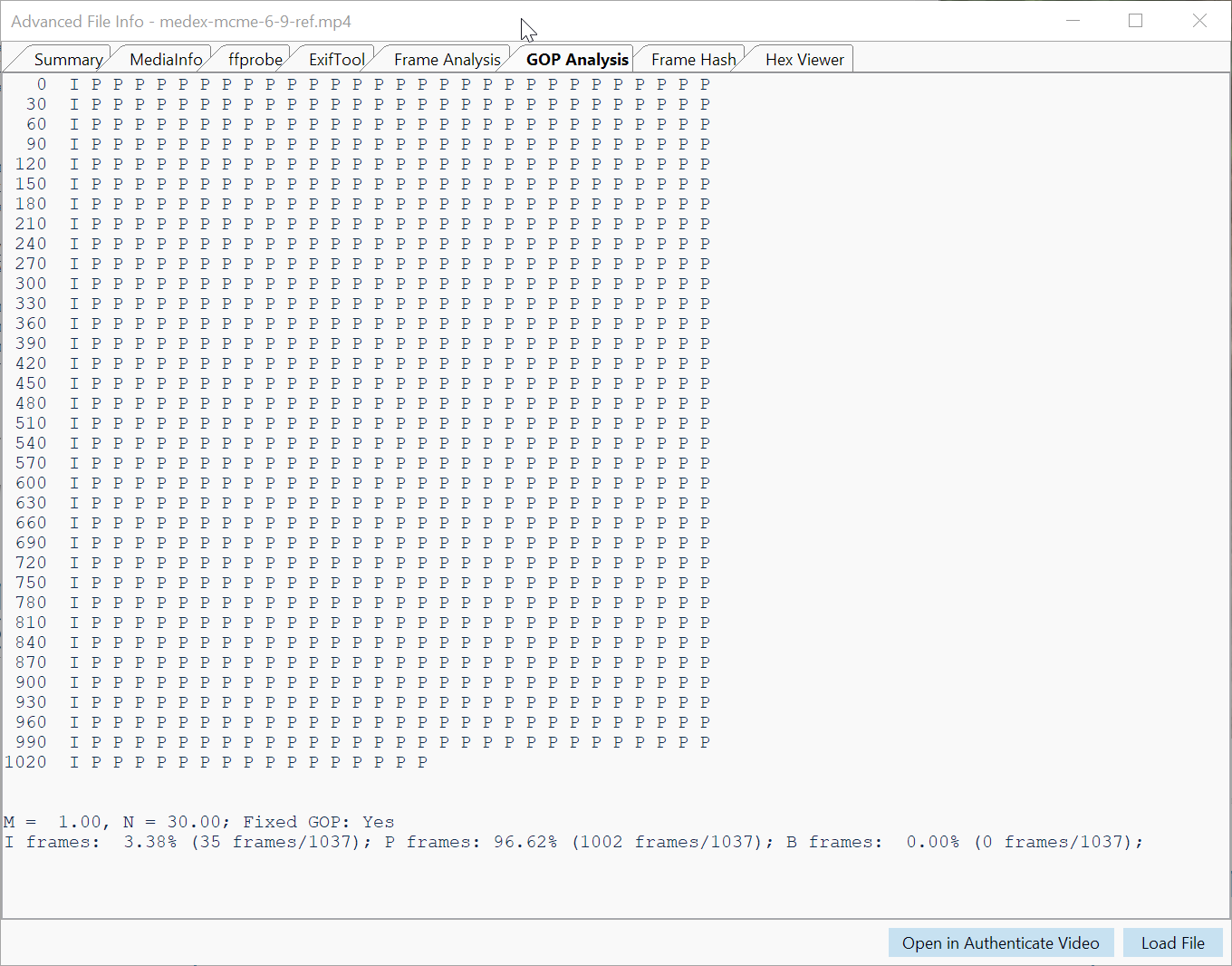Show the Frame Analysis tab
Viewport: 1232px width, 966px height.
coord(447,60)
